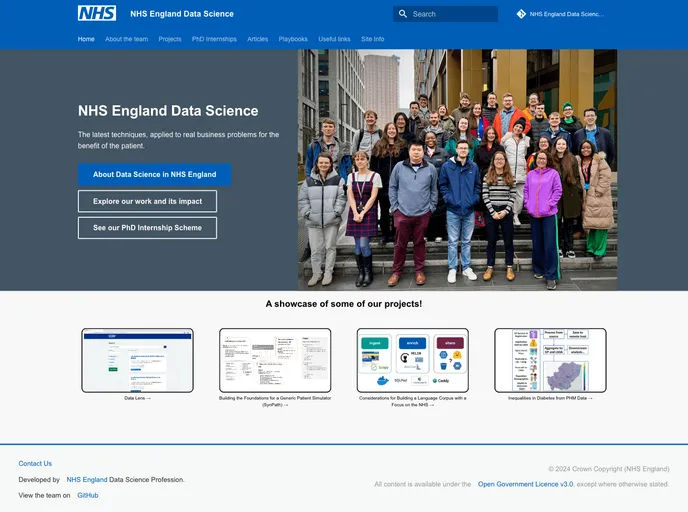Open the Data Lens project thumbnail
Screen dimensions: 688x512
click(137, 360)
